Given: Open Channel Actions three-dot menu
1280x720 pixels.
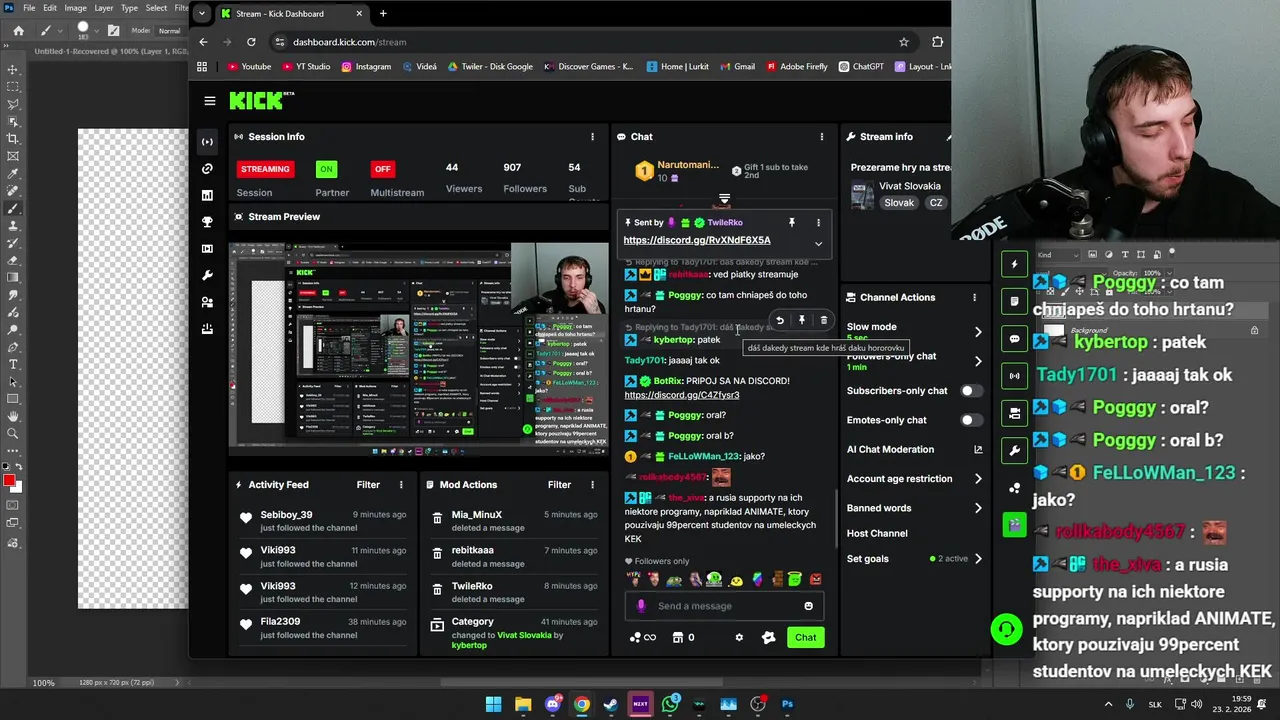Looking at the screenshot, I should [x=974, y=297].
